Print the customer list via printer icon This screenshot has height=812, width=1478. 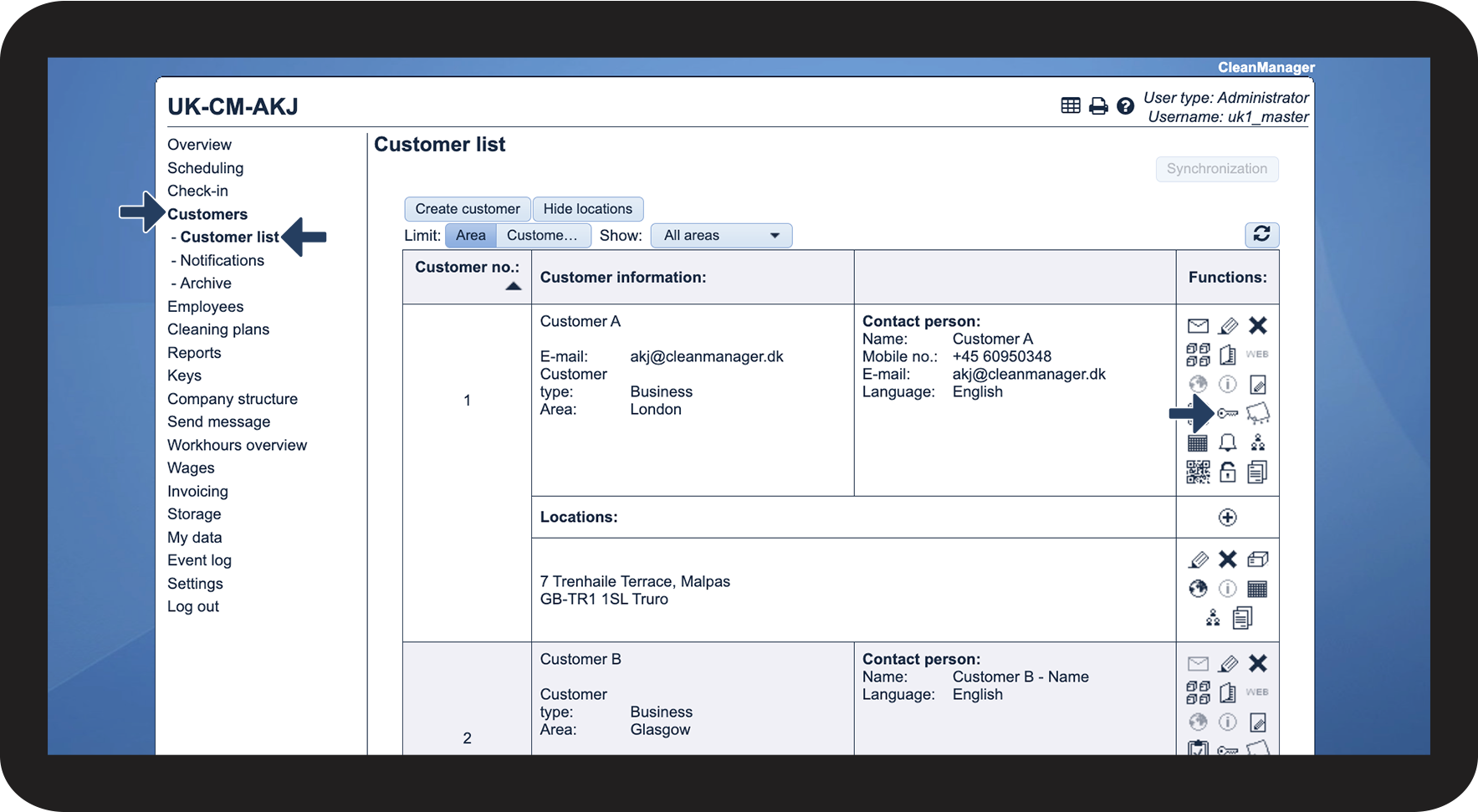point(1098,105)
